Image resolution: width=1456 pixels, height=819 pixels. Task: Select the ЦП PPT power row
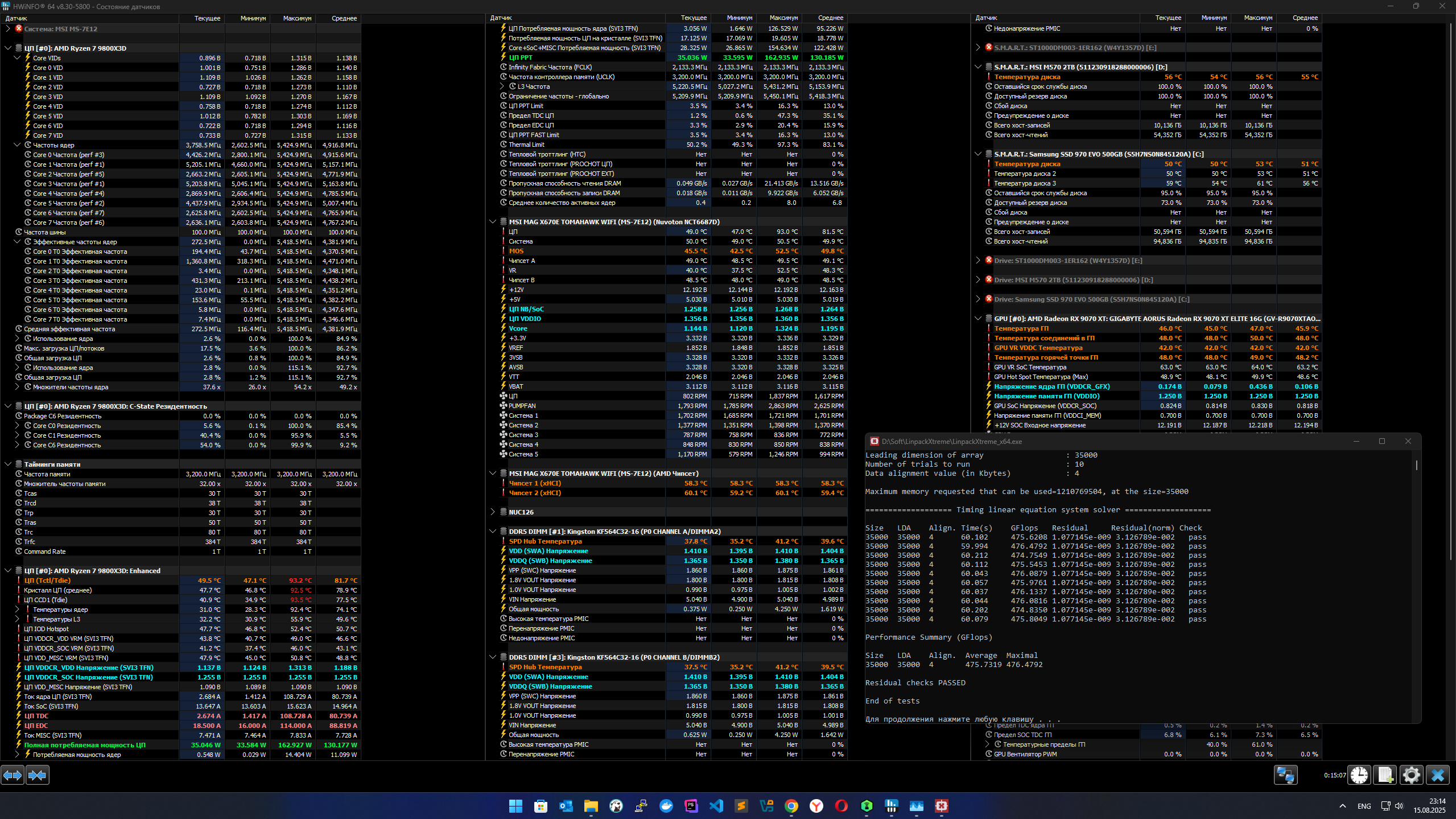click(520, 57)
